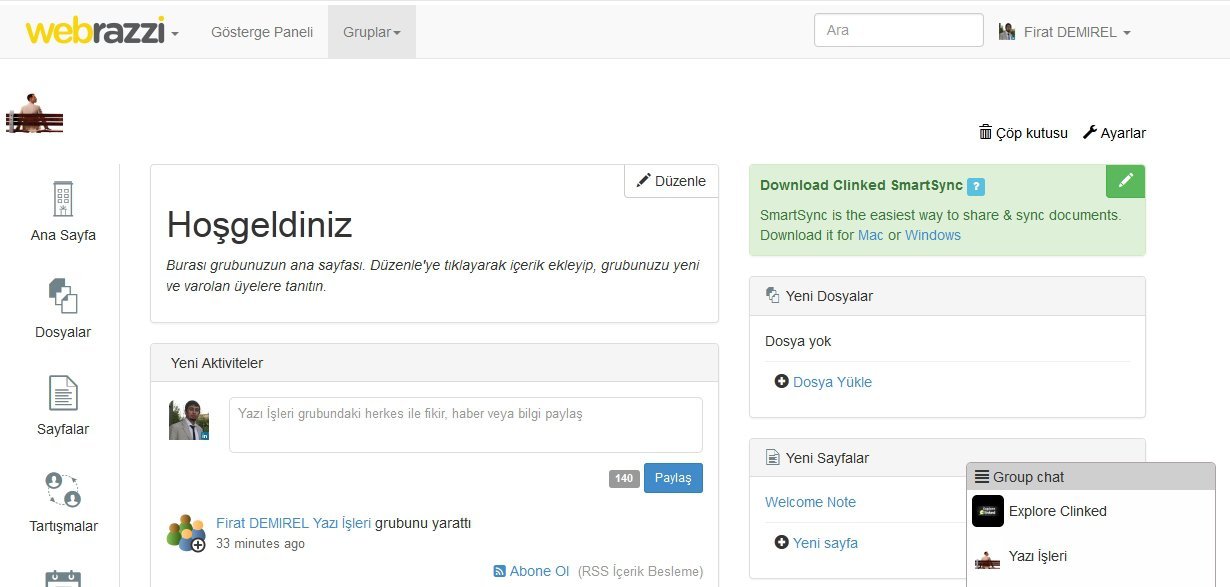Screen dimensions: 1230x587
Task: Click the Ara search field
Action: coord(898,30)
